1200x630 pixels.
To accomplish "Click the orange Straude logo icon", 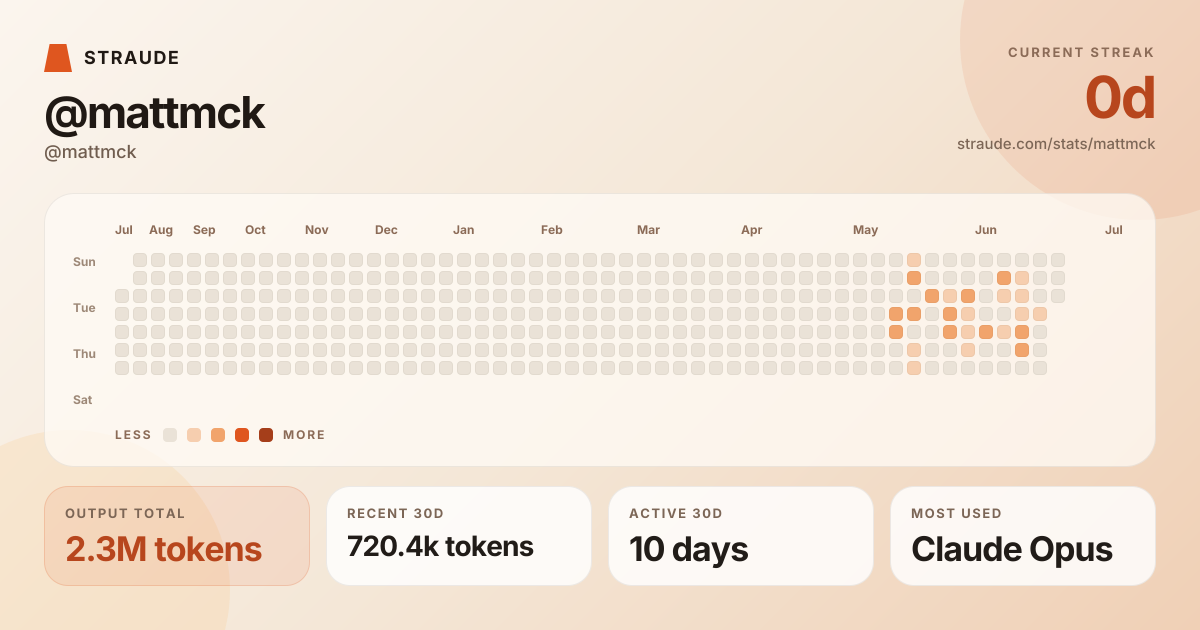I will click(x=58, y=58).
